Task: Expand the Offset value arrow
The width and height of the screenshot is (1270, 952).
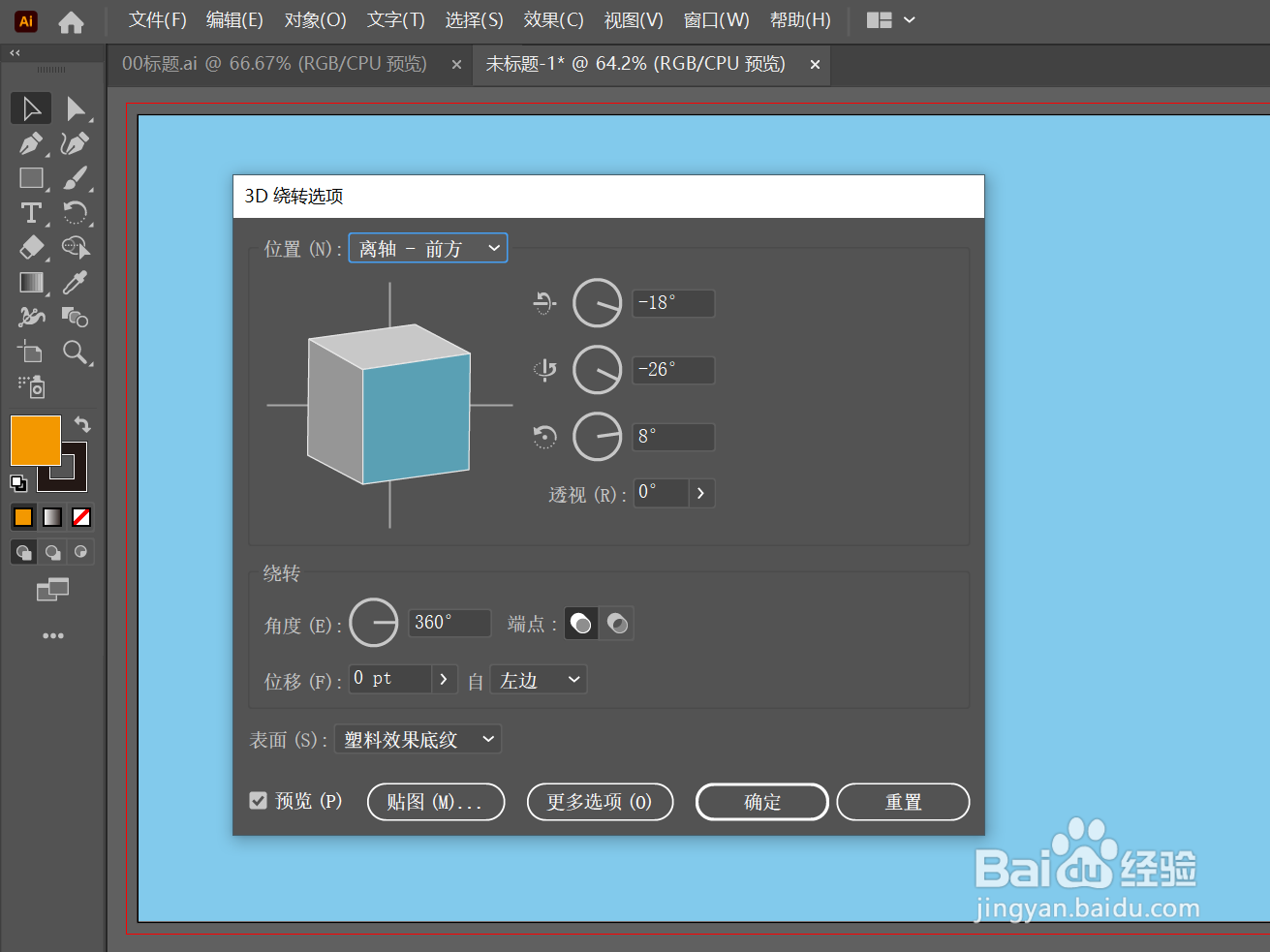Action: 444,679
